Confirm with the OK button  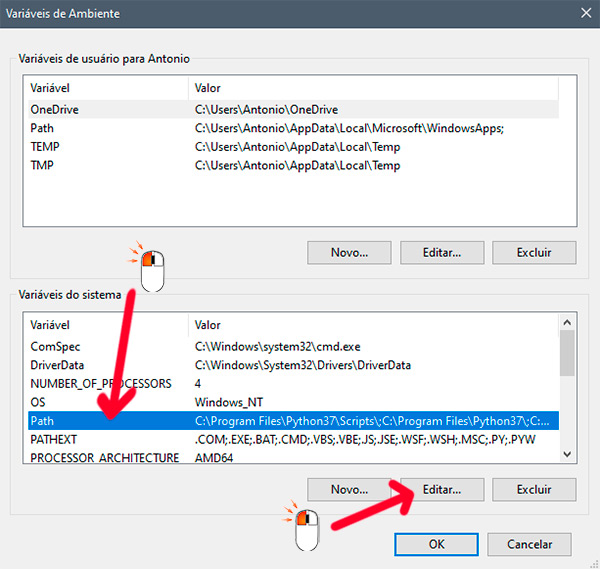pos(436,544)
